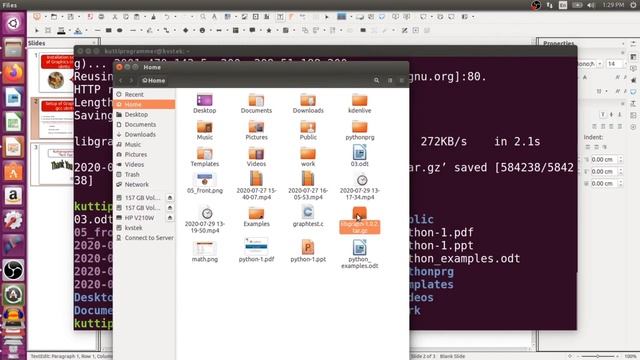Screen dimensions: 640x360
Task: Select slide 3 thumbnail in Impress
Action: tap(56, 164)
